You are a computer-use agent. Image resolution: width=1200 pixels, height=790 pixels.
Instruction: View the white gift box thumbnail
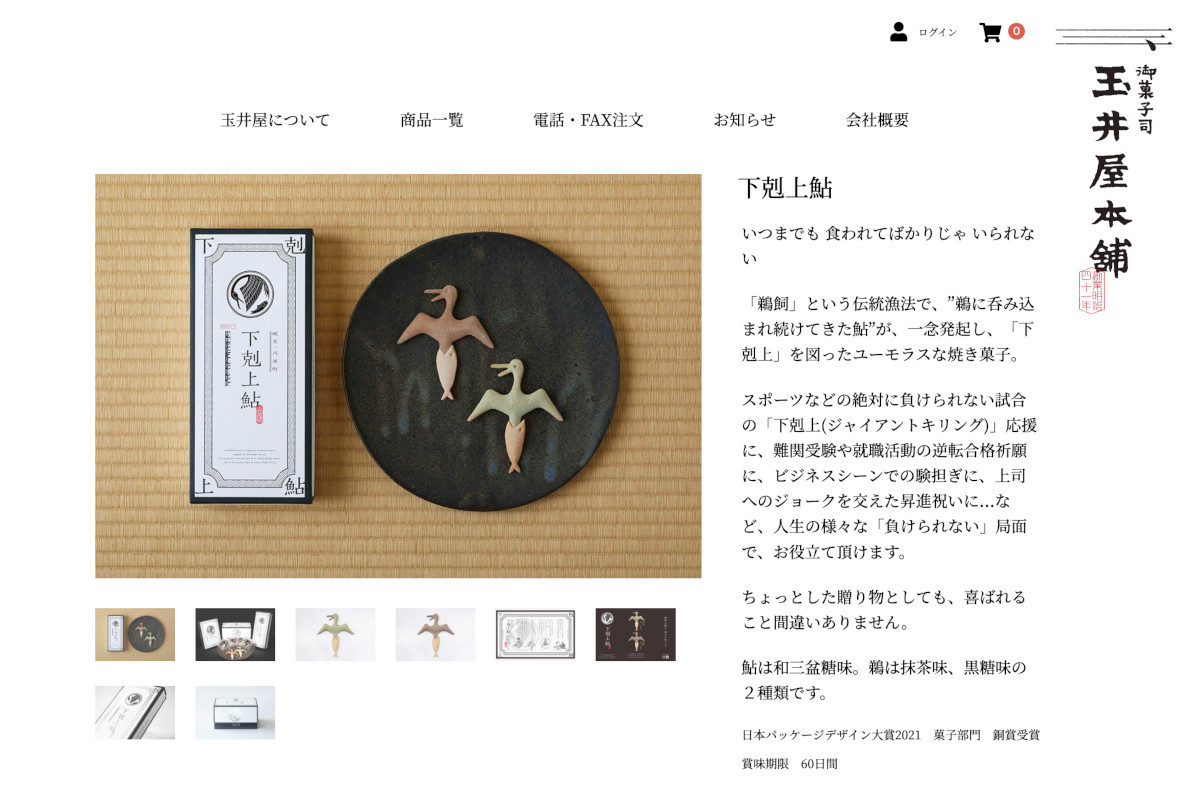click(x=235, y=712)
